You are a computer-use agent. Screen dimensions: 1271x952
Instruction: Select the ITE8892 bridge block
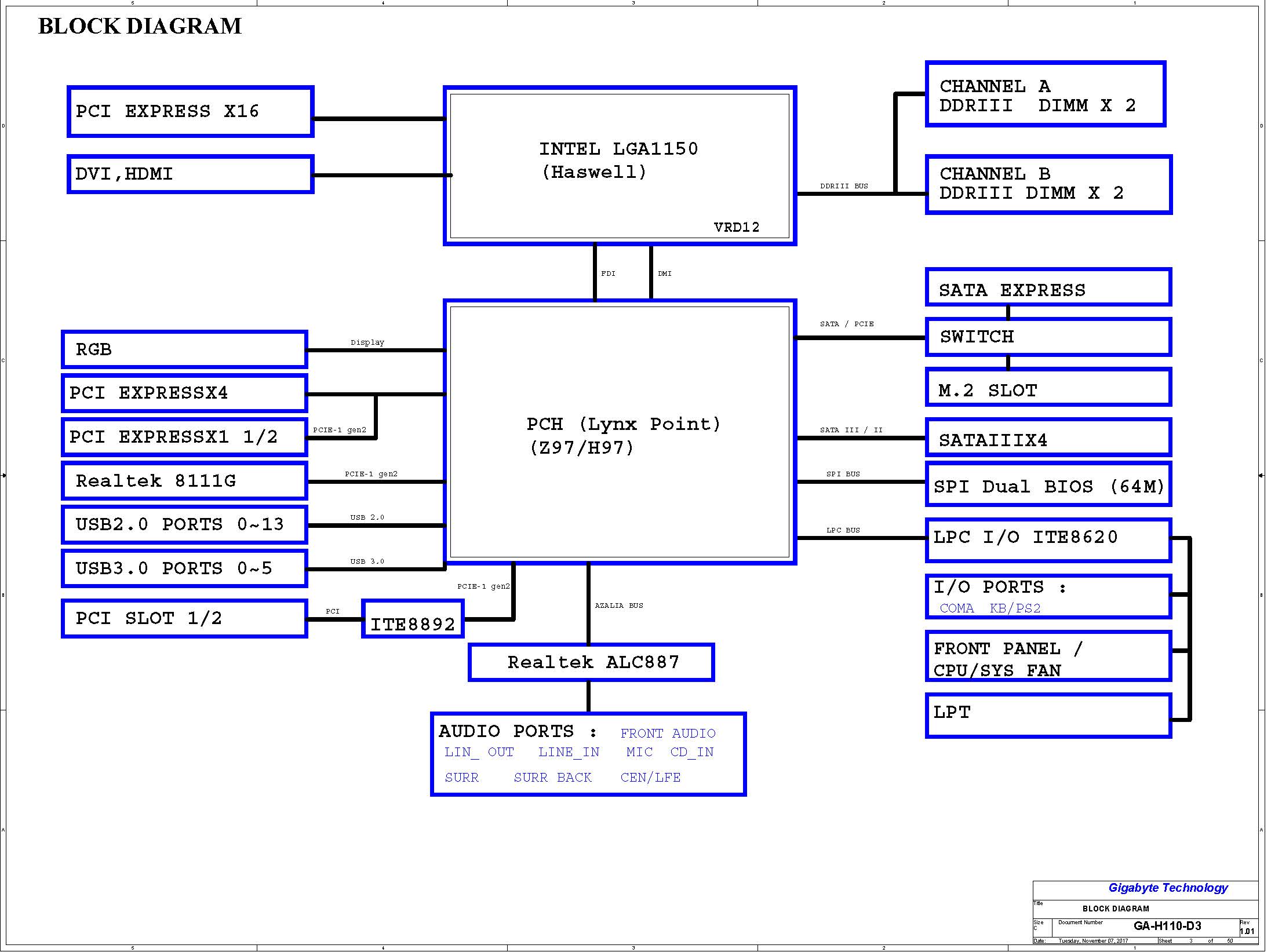(413, 619)
